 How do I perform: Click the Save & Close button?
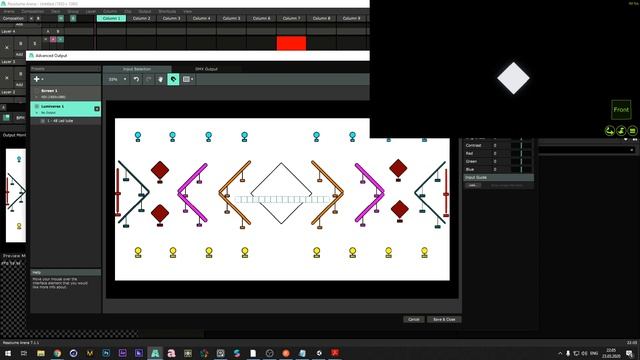point(444,319)
